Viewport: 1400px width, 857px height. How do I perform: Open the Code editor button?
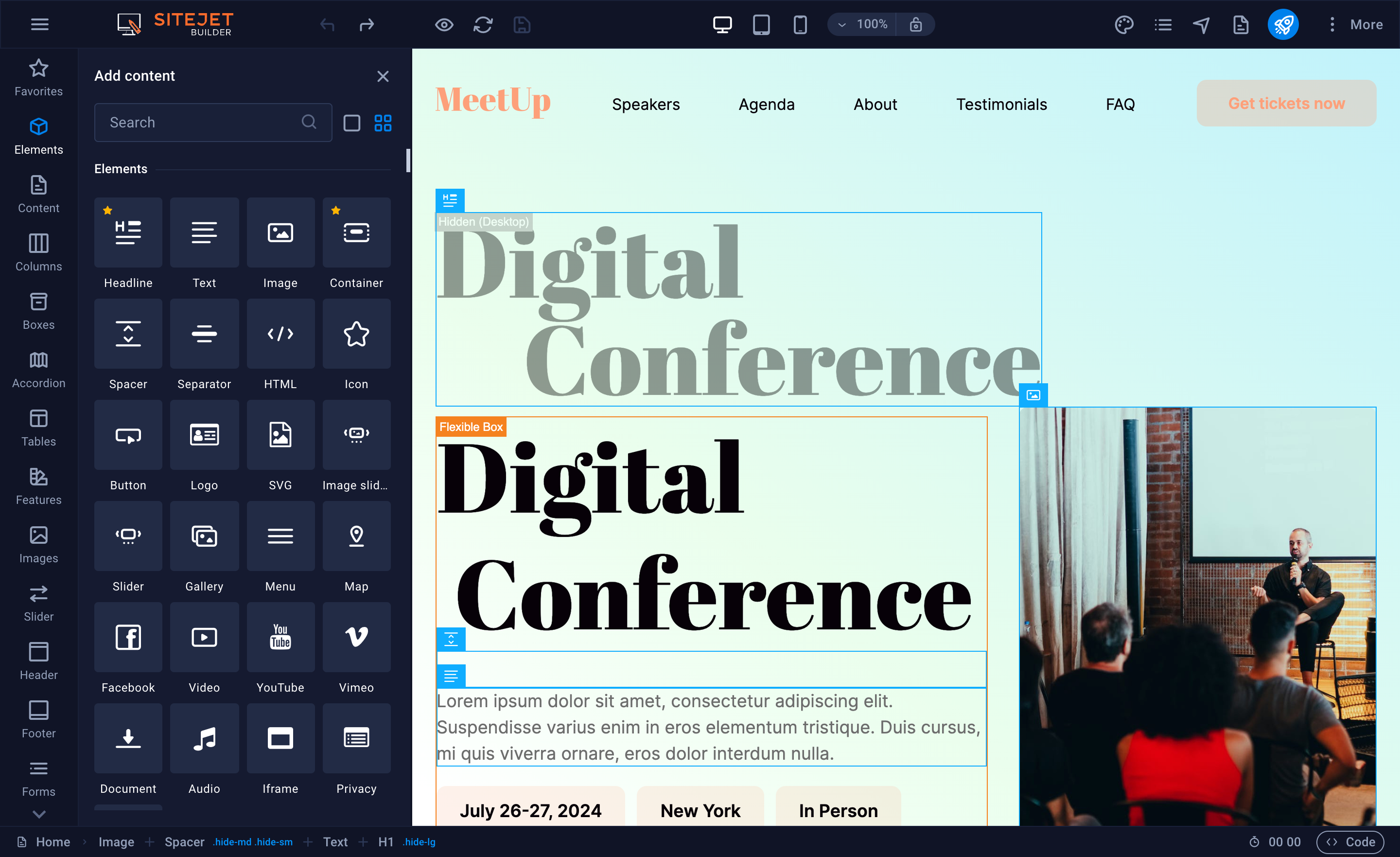click(x=1350, y=841)
